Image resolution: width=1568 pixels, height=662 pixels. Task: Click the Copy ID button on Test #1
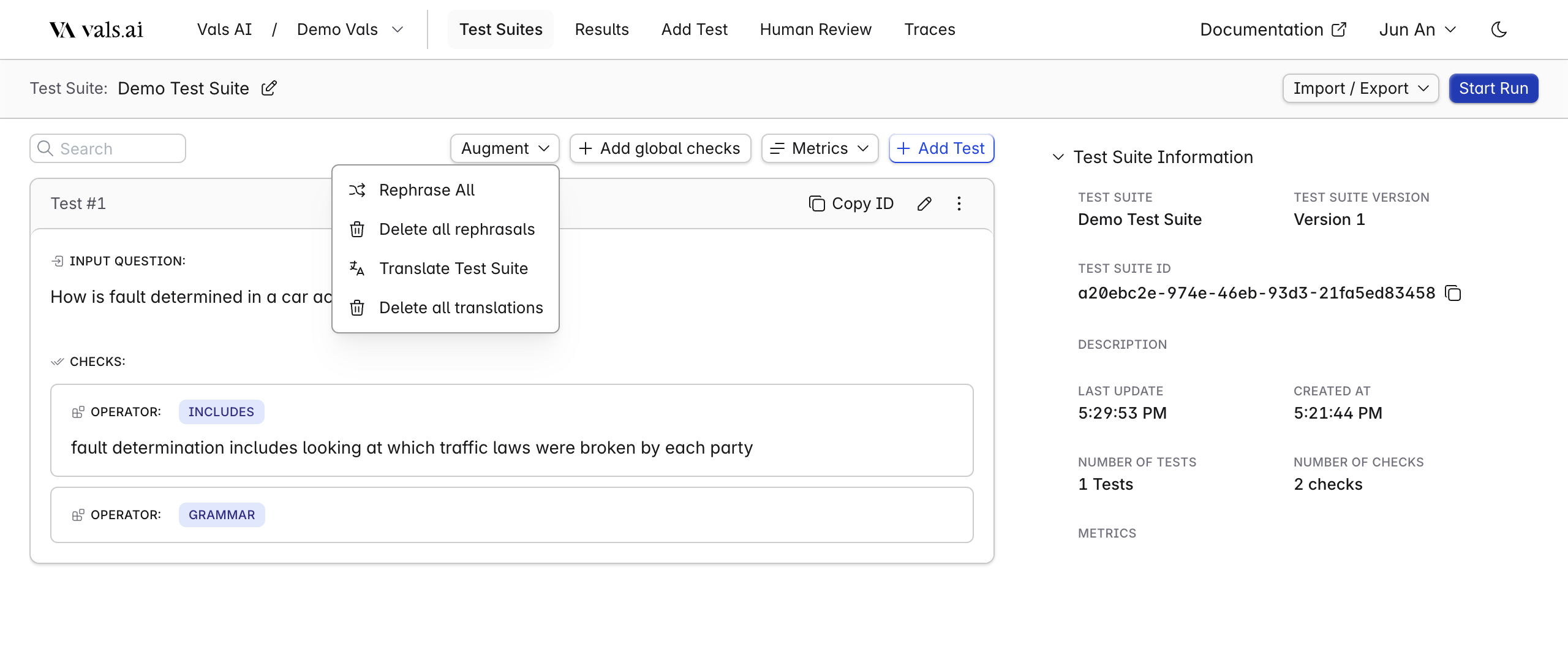tap(851, 204)
